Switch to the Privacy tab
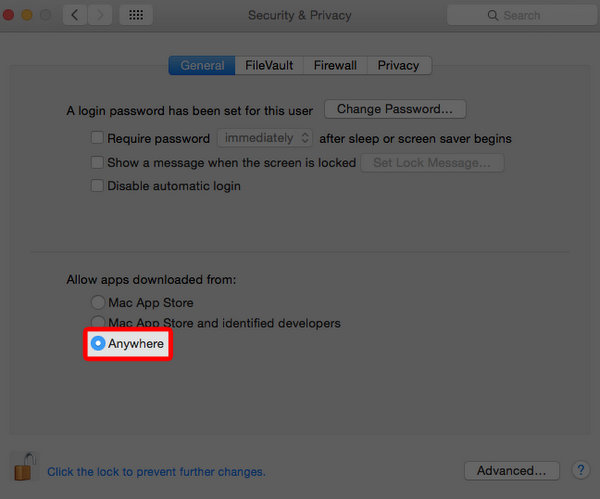This screenshot has width=600, height=499. pos(399,65)
